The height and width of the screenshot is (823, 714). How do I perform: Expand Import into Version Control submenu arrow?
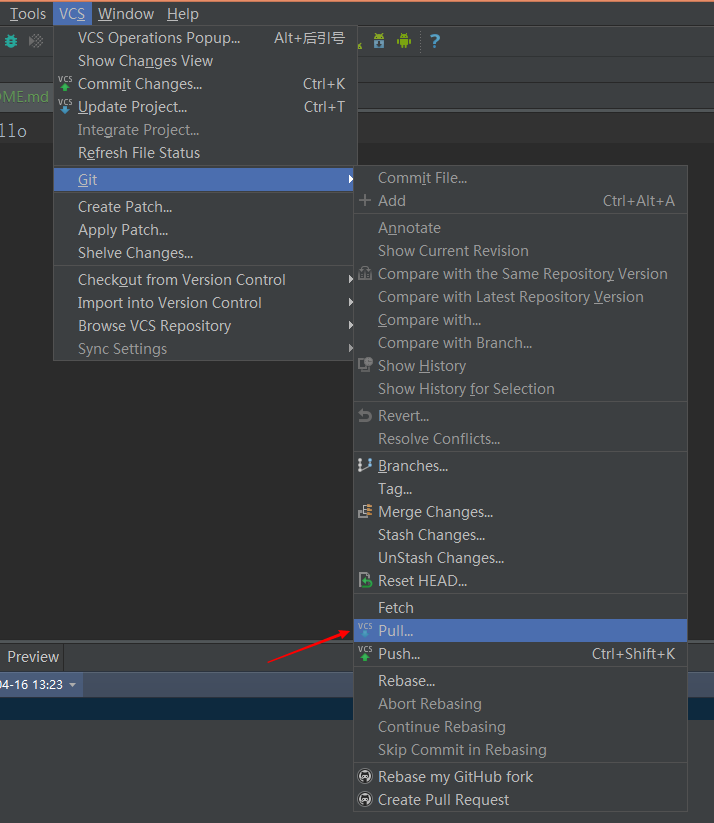[350, 303]
